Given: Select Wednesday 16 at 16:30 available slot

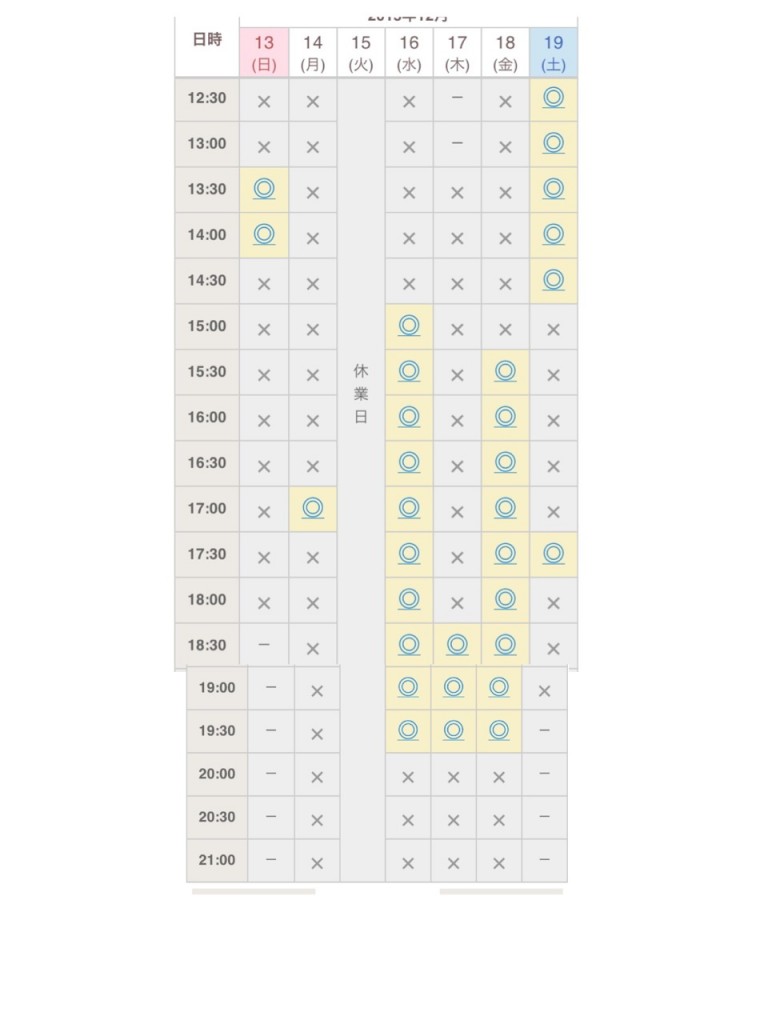Looking at the screenshot, I should (x=409, y=462).
